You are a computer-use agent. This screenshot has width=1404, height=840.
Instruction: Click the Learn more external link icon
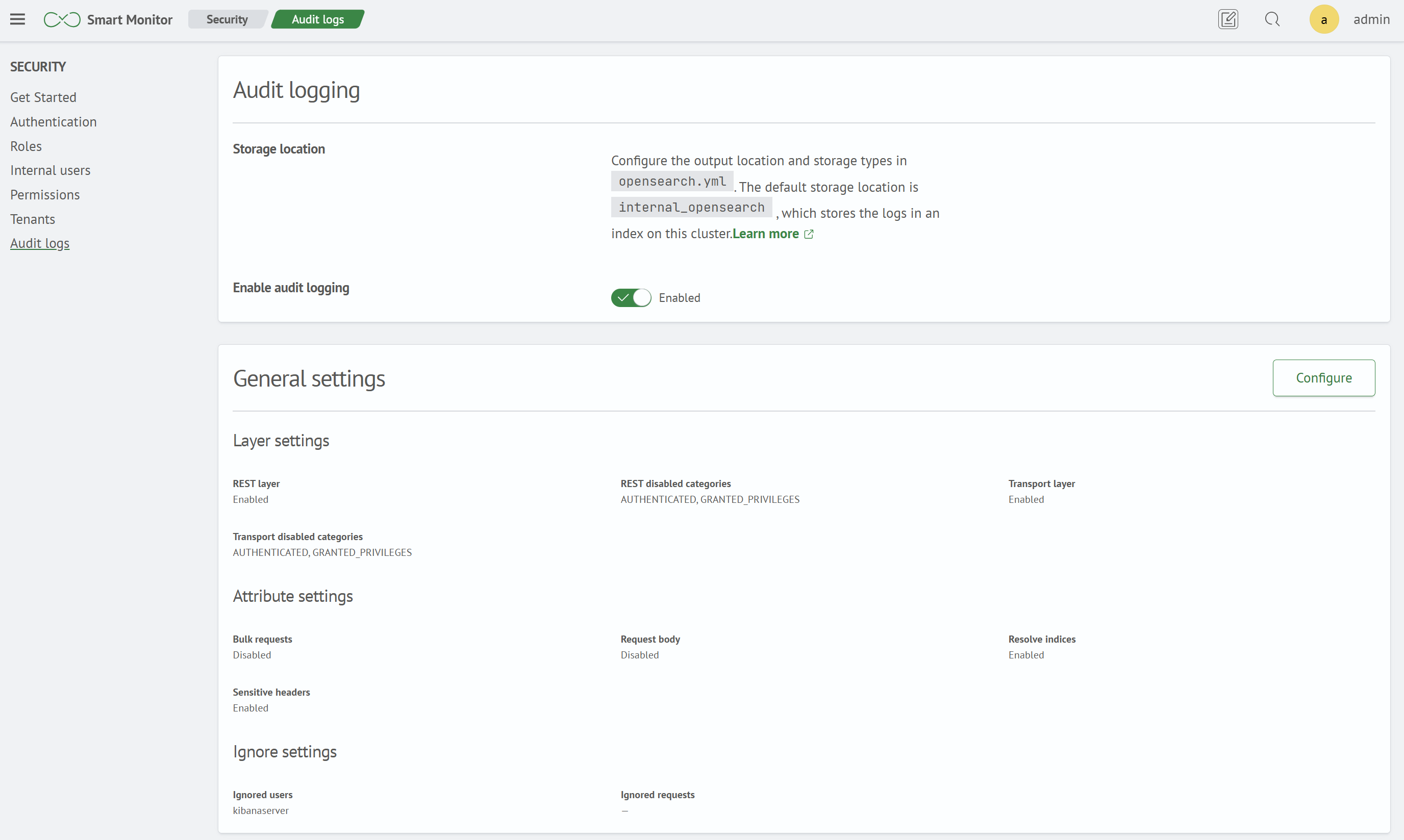pyautogui.click(x=809, y=234)
